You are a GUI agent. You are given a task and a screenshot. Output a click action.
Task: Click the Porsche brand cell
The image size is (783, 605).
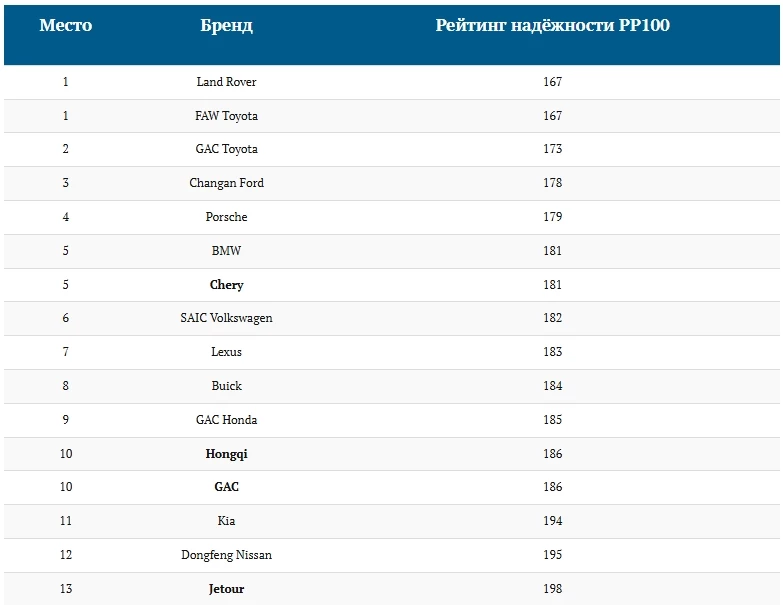click(226, 217)
